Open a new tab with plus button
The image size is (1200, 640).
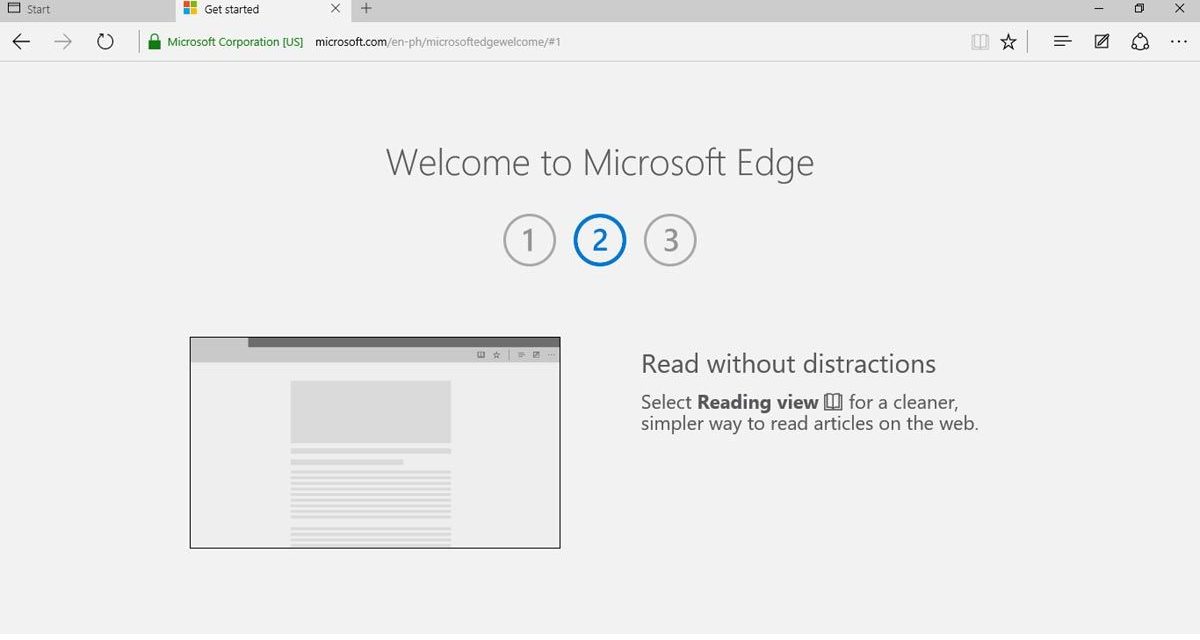point(366,9)
